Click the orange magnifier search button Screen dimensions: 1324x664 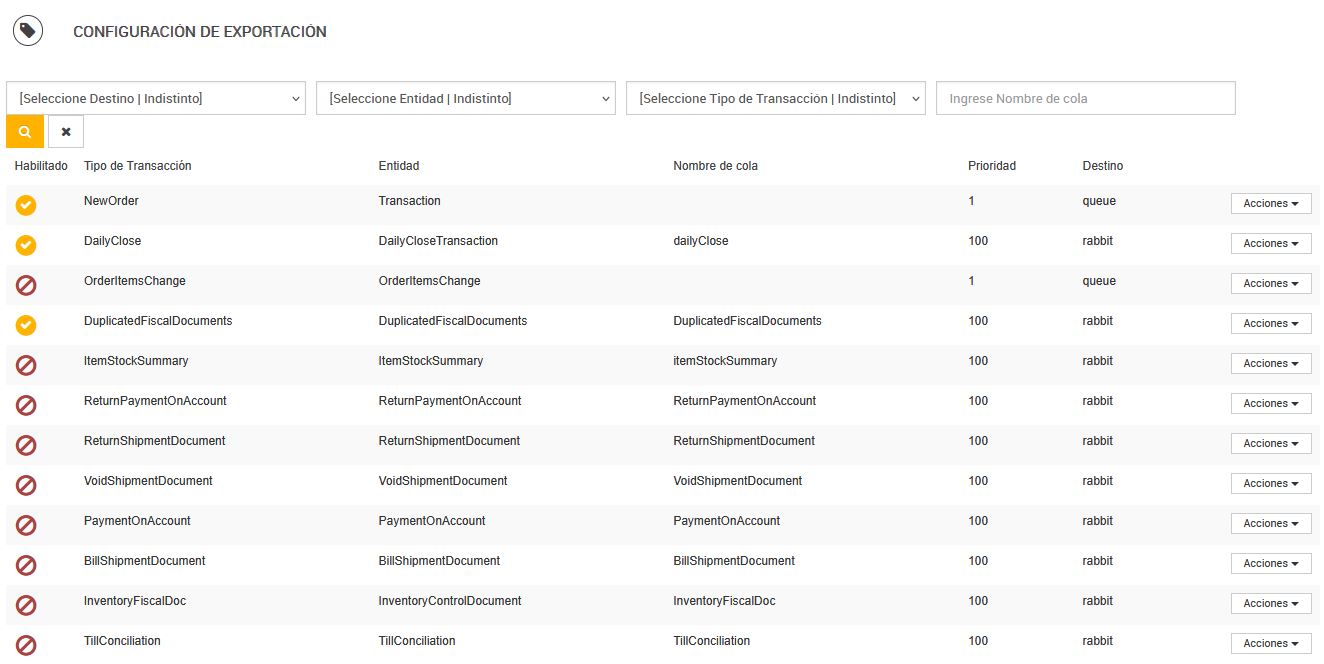pos(25,132)
